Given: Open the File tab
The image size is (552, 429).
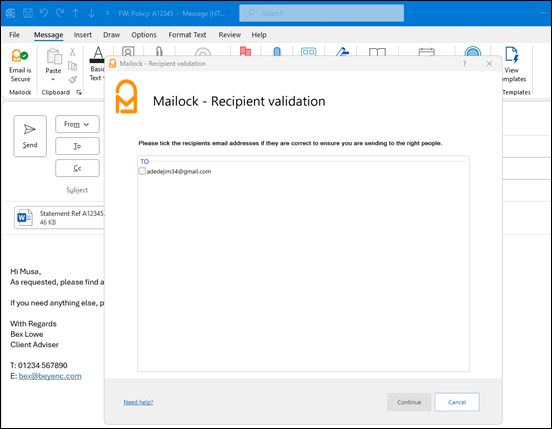Looking at the screenshot, I should tap(14, 35).
